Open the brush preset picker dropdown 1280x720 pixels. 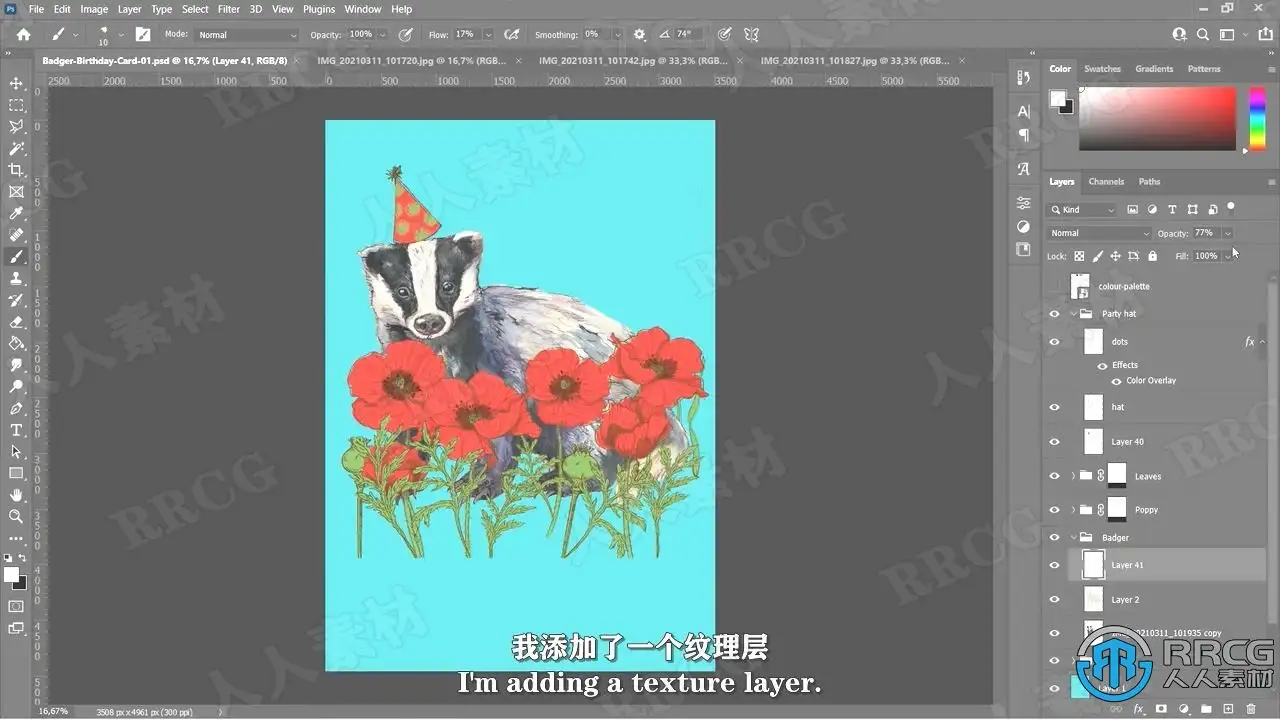[x=121, y=35]
